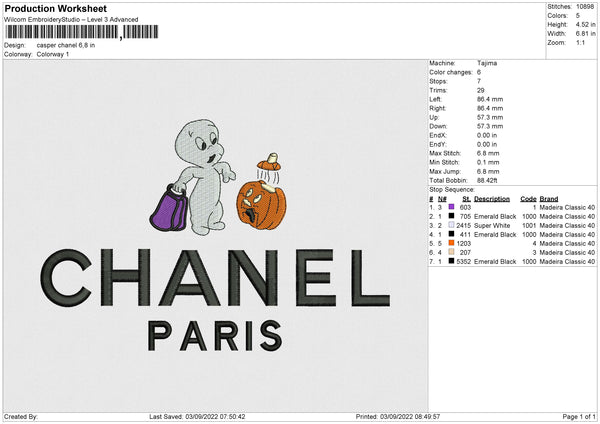Viewport: 600px width, 424px height.
Task: Click the Zoom value 1:1
Action: (x=580, y=42)
